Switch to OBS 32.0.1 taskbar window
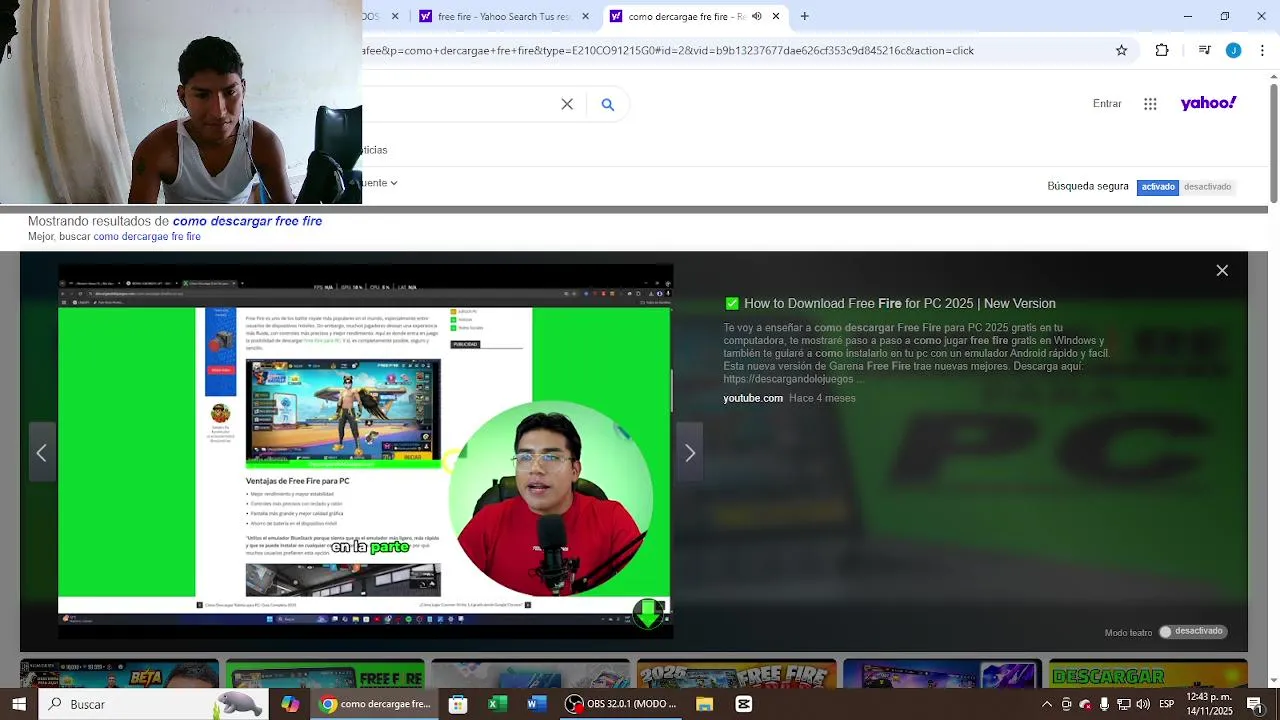Image resolution: width=1280 pixels, height=720 pixels. pyautogui.click(x=622, y=704)
